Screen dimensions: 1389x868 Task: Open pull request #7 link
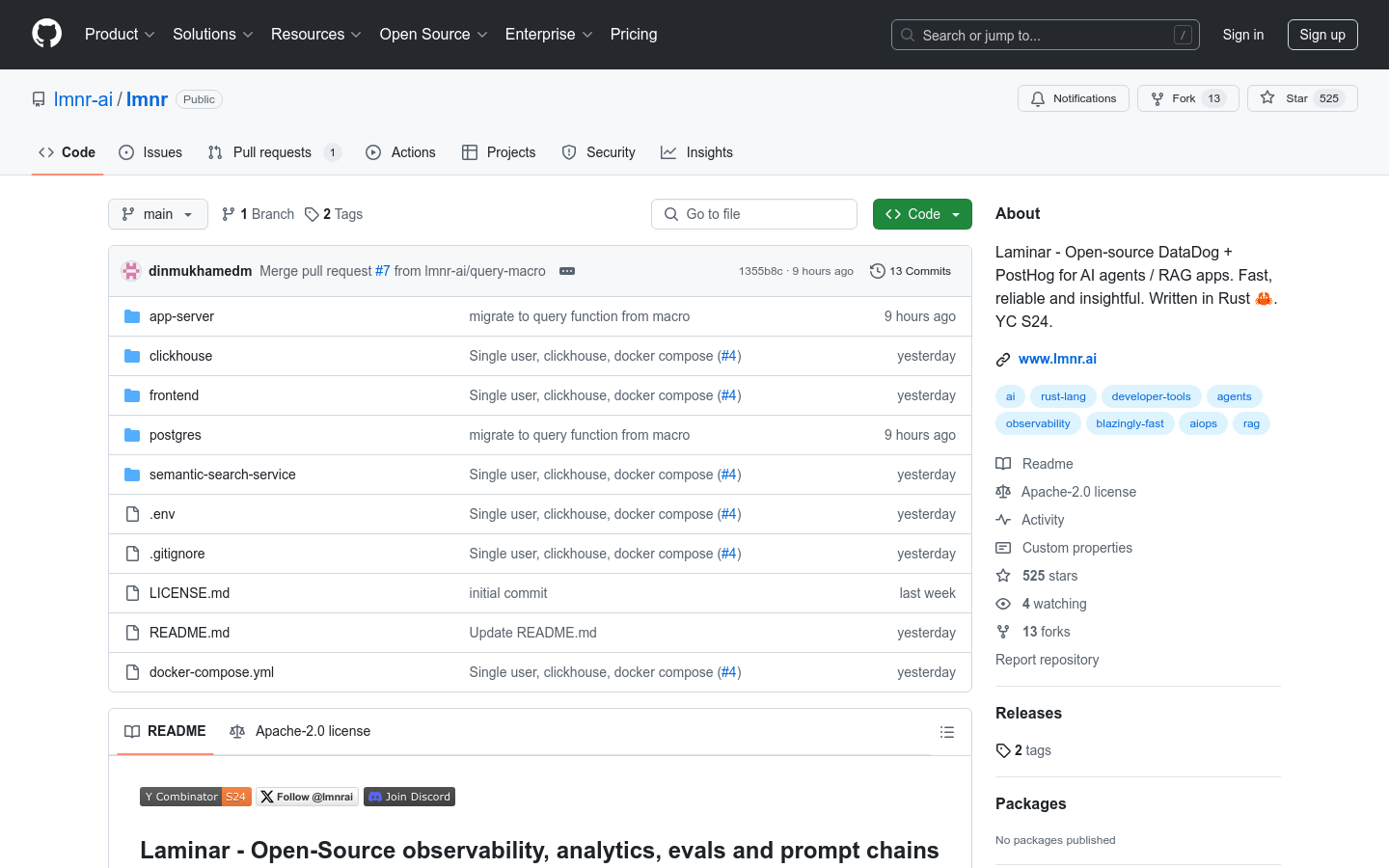(383, 271)
